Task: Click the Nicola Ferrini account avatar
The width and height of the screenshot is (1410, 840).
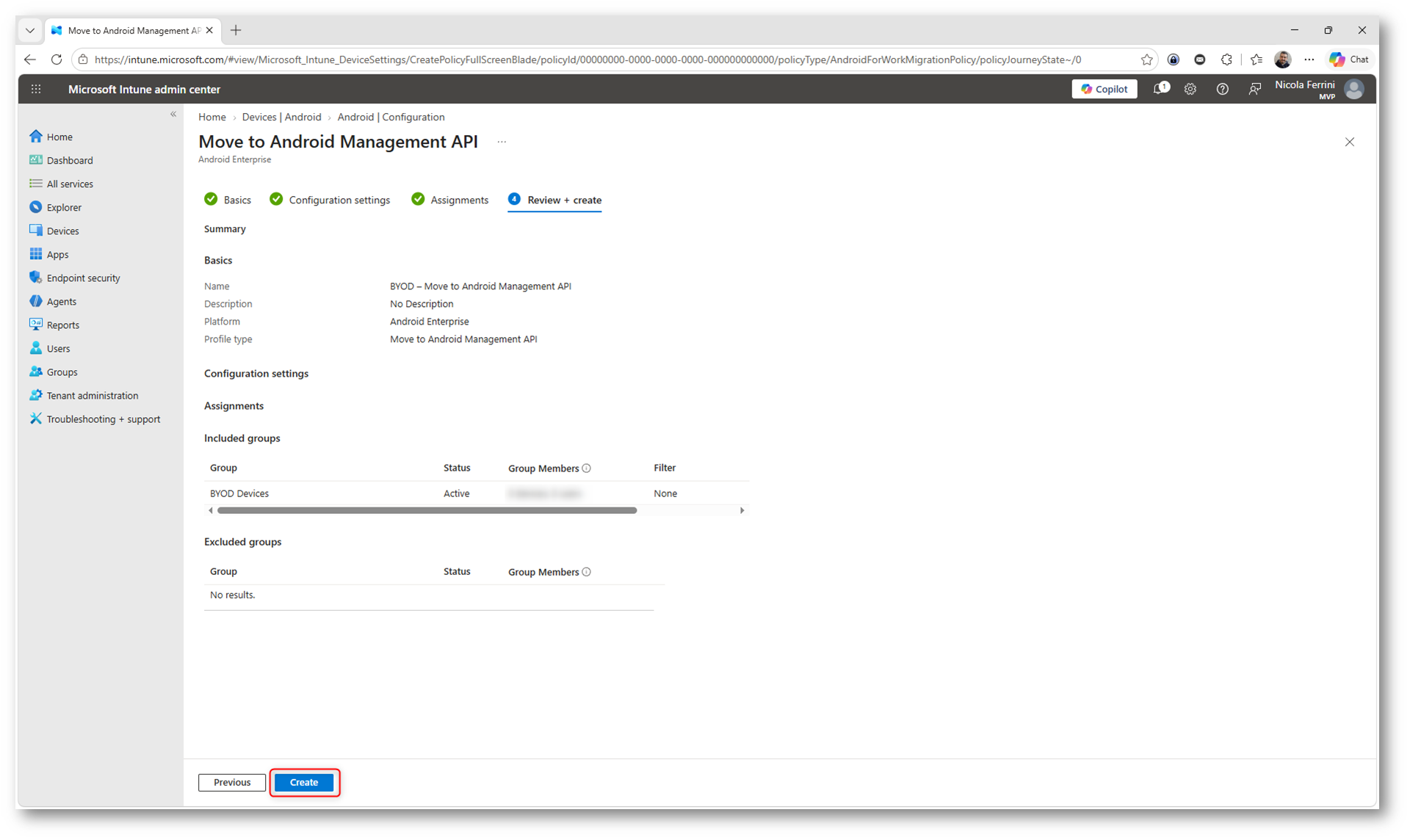Action: pos(1354,89)
